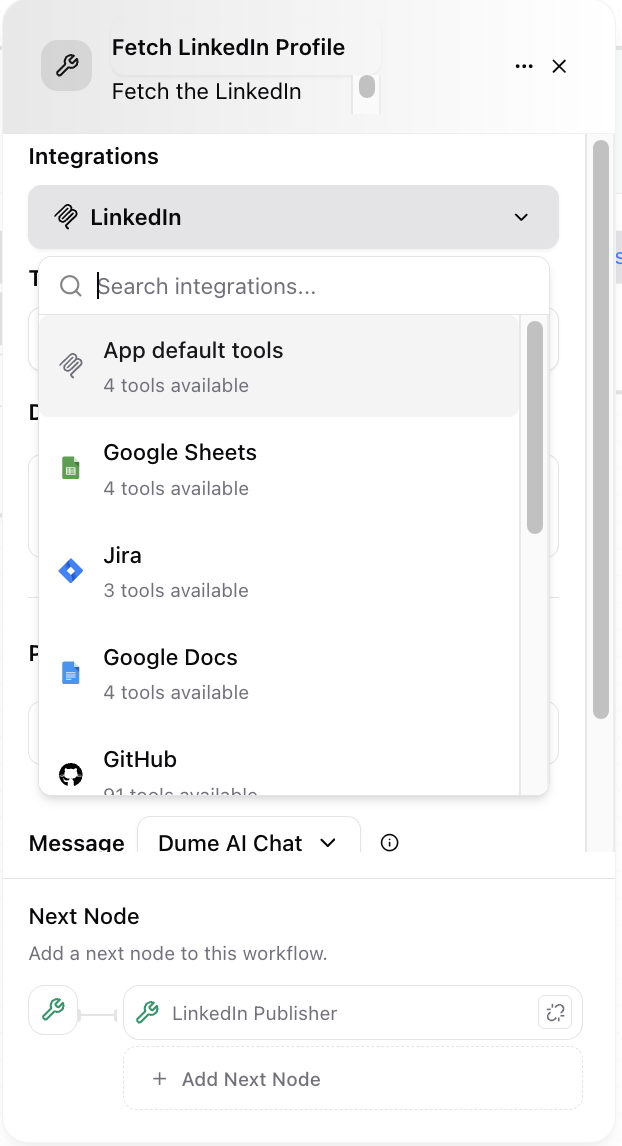Open the three-dot options menu
Screen dimensions: 622x1146
[x=523, y=66]
